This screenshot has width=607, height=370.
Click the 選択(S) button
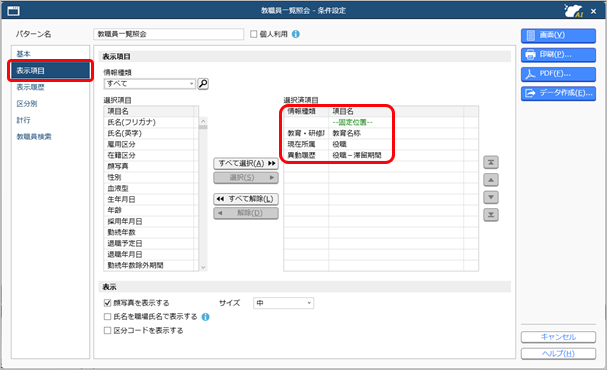tap(246, 178)
